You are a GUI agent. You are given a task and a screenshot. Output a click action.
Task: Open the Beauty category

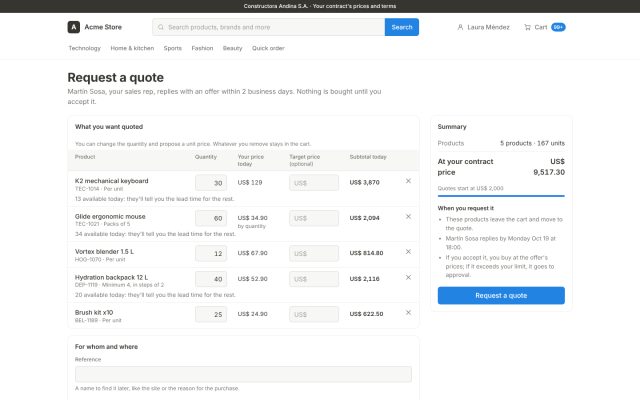233,48
